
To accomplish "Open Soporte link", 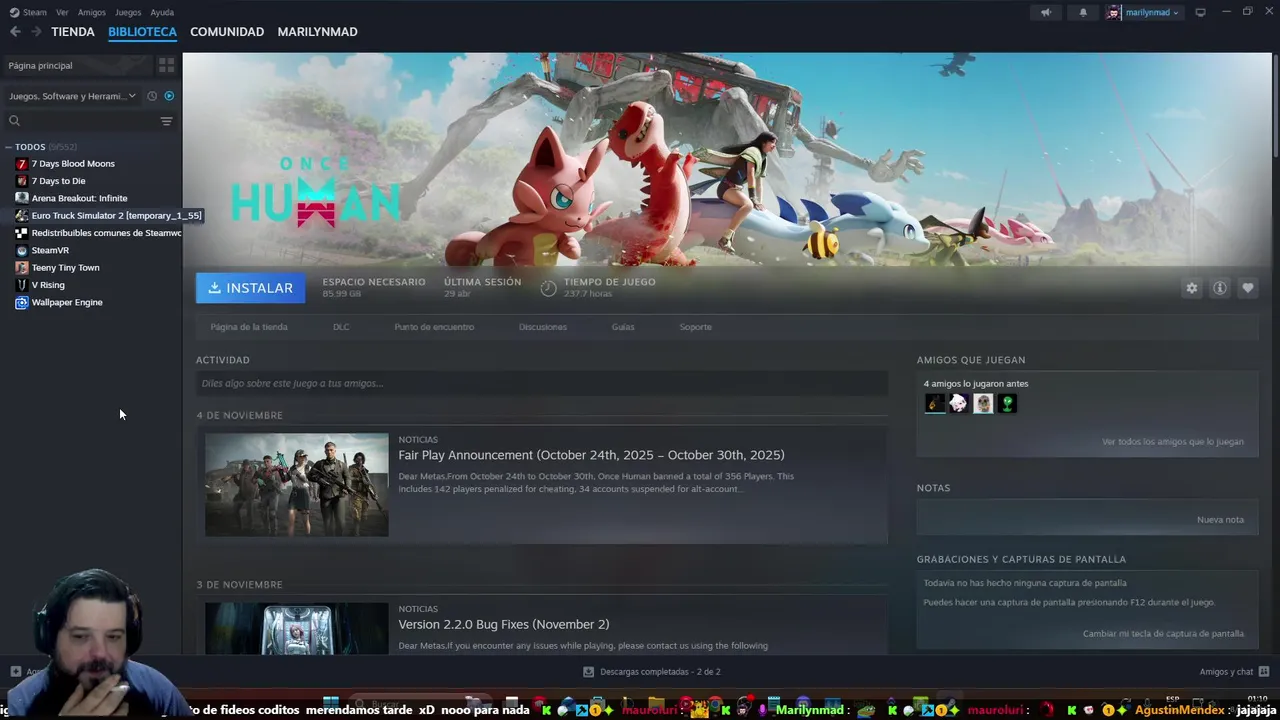I will pos(696,327).
